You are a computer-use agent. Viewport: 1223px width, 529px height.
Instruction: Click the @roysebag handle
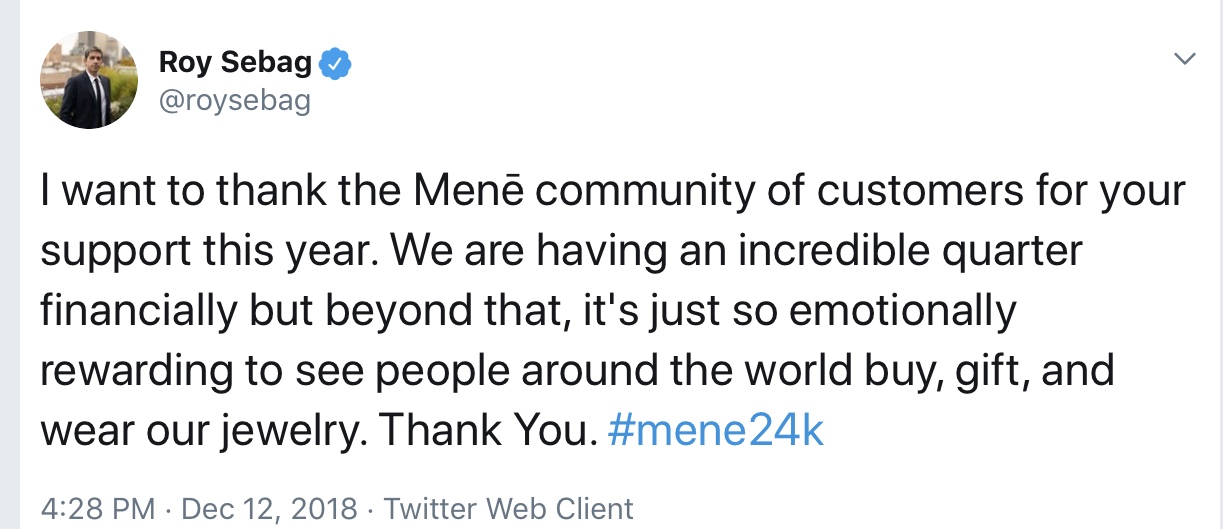tap(234, 100)
